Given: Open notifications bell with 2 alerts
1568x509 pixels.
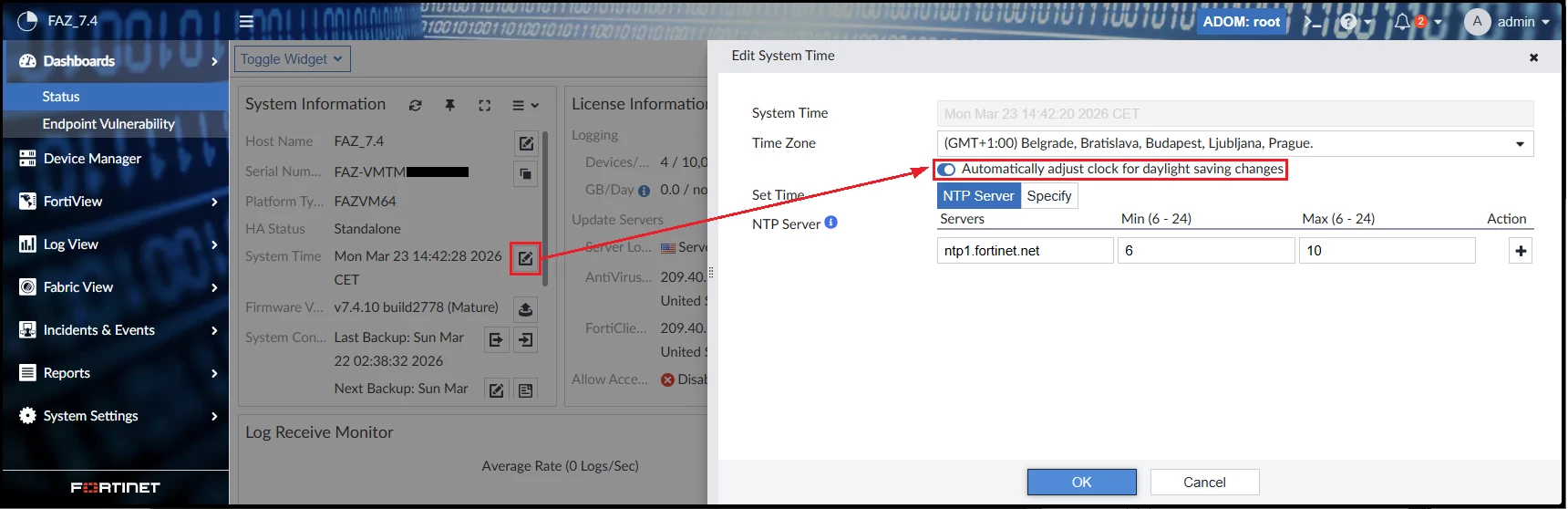Looking at the screenshot, I should click(x=1402, y=22).
